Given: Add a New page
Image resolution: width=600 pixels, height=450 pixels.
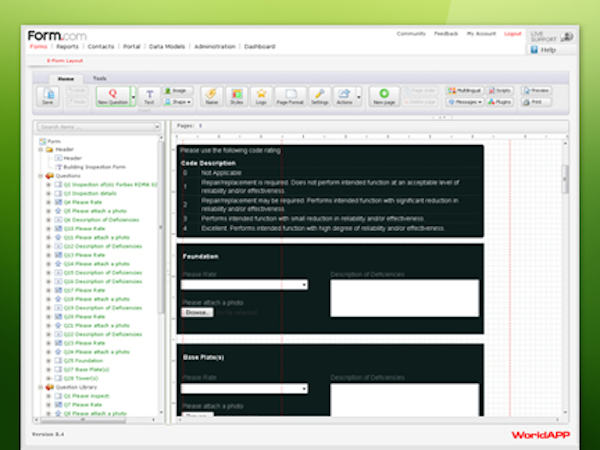Looking at the screenshot, I should [x=384, y=96].
